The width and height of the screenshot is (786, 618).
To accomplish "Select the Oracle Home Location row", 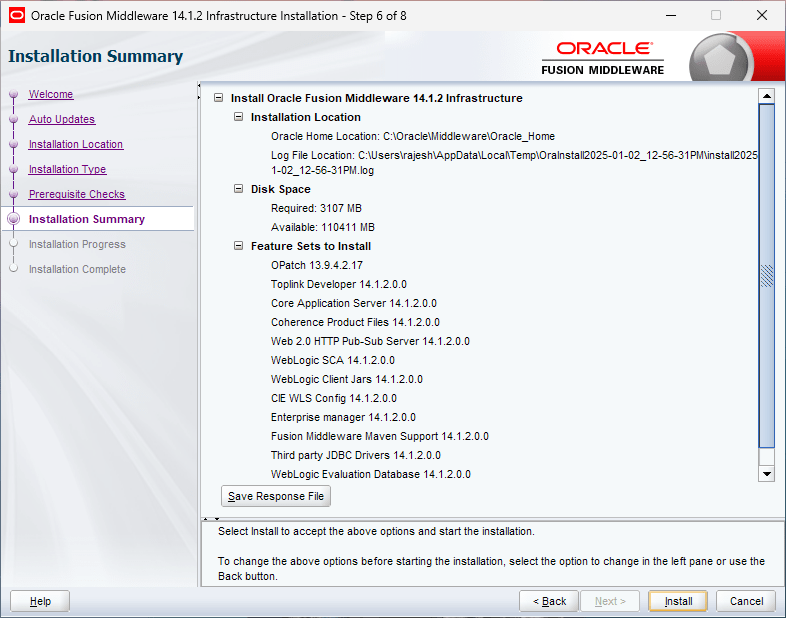I will click(x=413, y=136).
